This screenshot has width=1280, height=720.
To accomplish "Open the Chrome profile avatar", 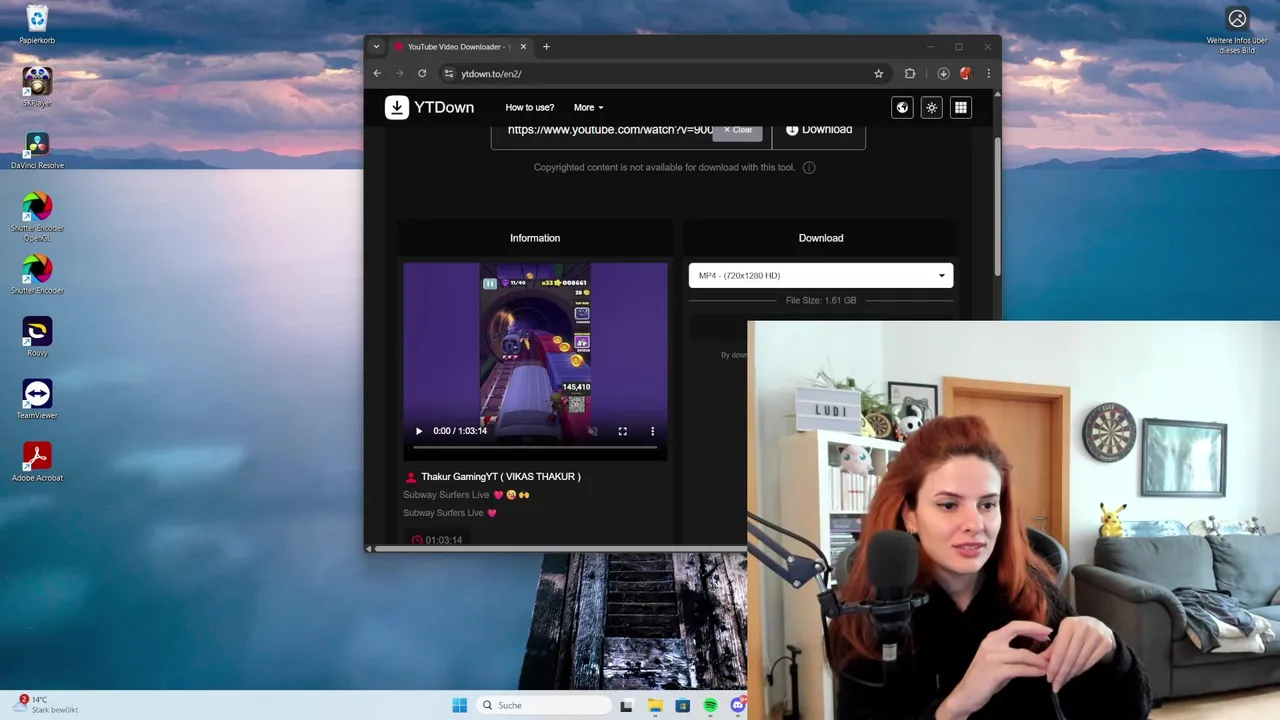I will click(x=965, y=73).
